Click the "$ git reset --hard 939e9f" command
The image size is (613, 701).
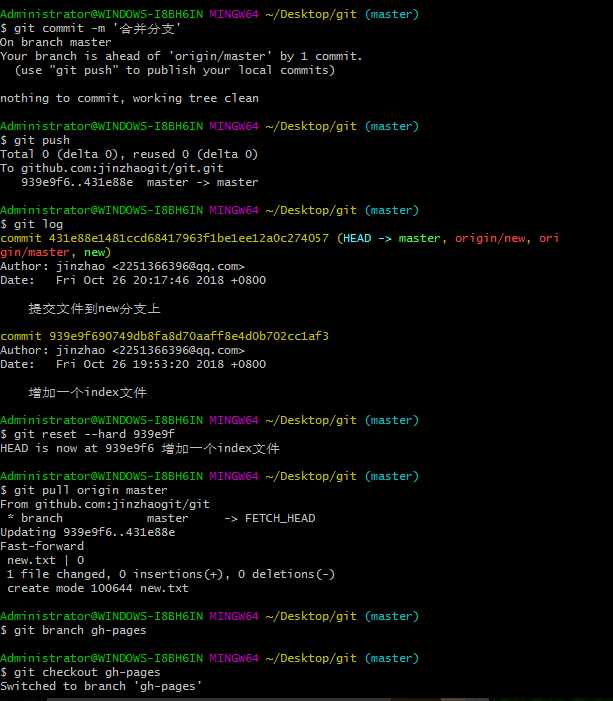tap(87, 434)
